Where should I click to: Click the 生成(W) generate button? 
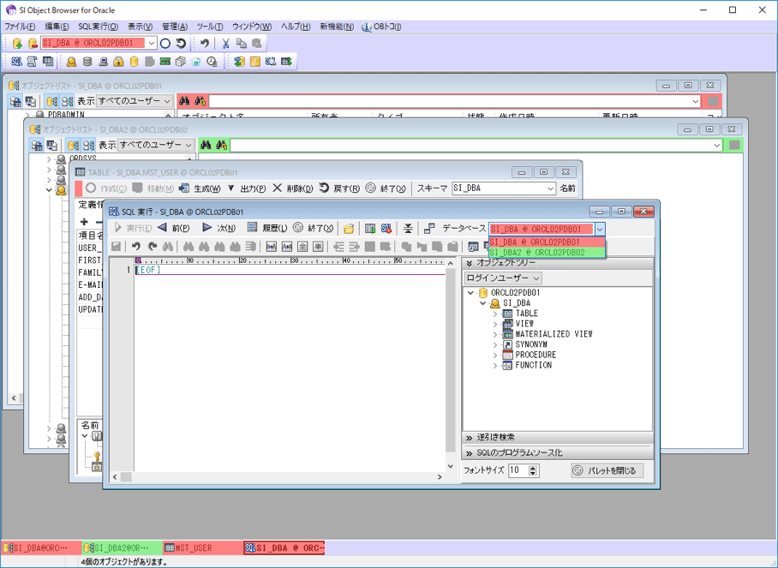[x=200, y=188]
